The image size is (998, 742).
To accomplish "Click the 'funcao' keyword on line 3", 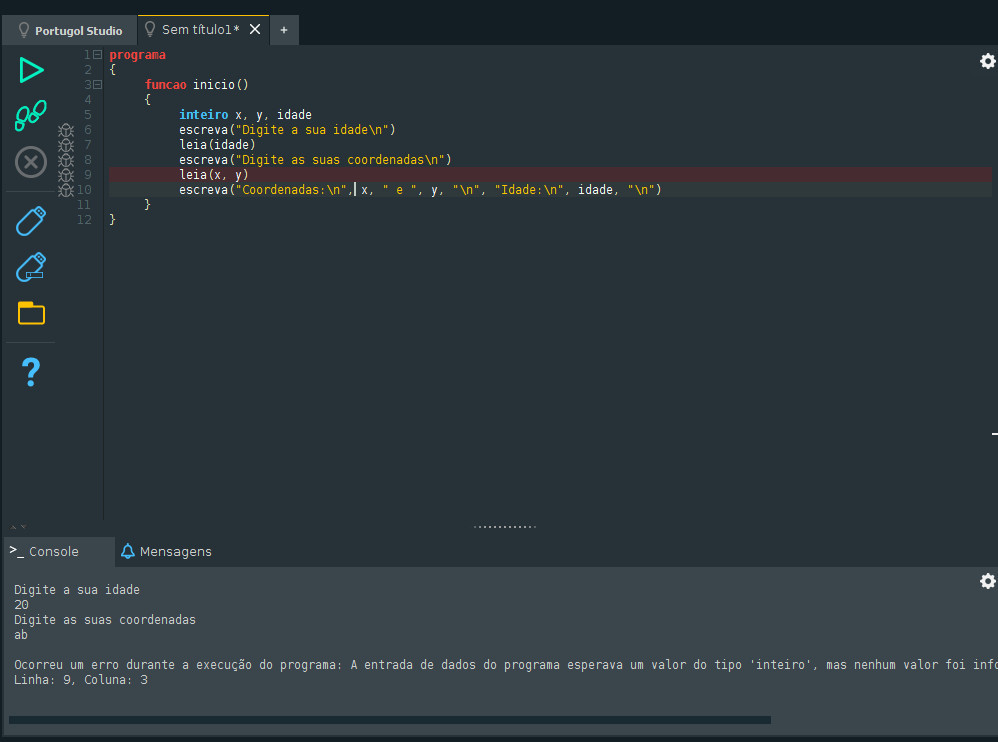I will pos(165,85).
